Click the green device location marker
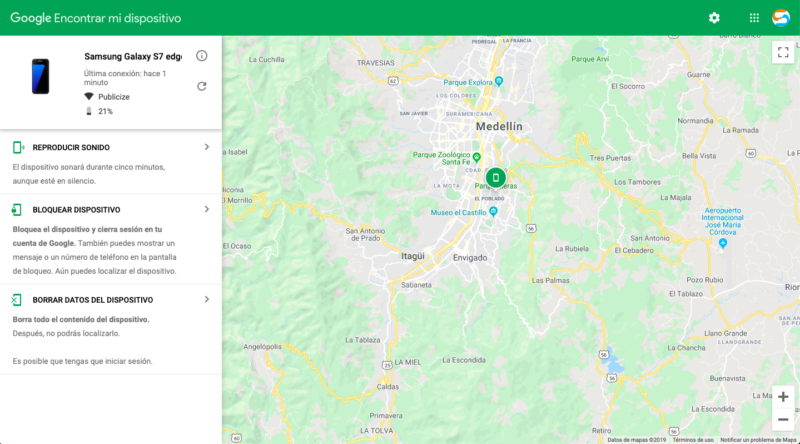800x444 pixels. [x=495, y=178]
